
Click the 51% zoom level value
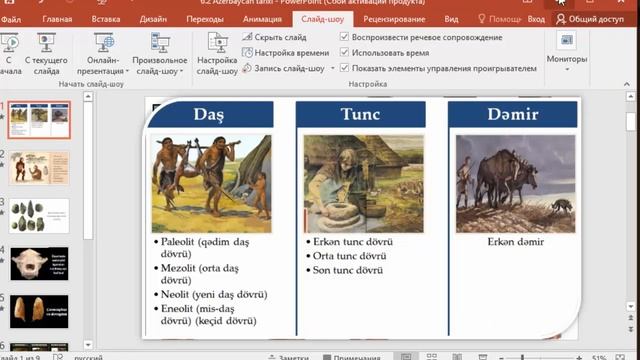point(599,358)
